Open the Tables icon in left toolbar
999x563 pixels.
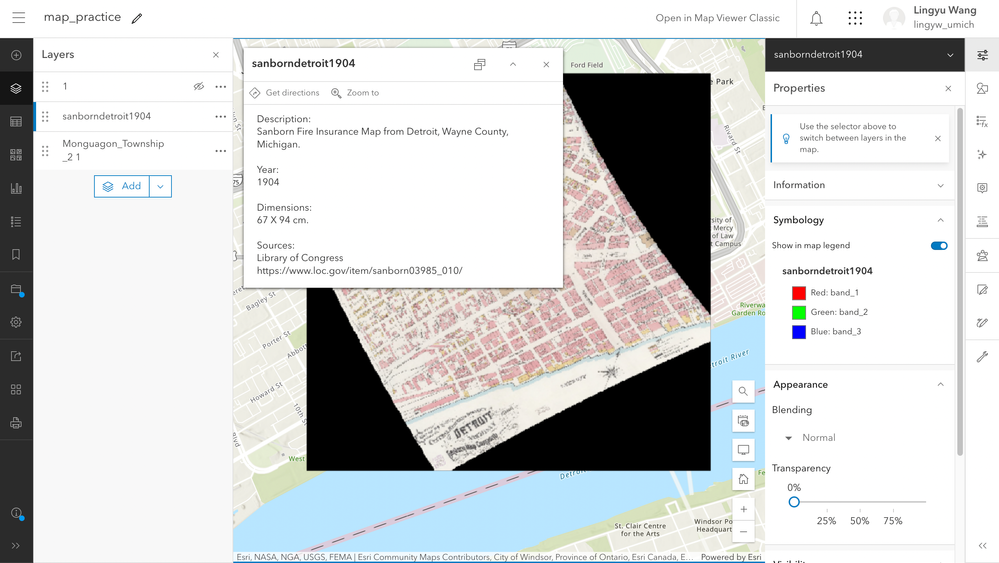[x=17, y=122]
